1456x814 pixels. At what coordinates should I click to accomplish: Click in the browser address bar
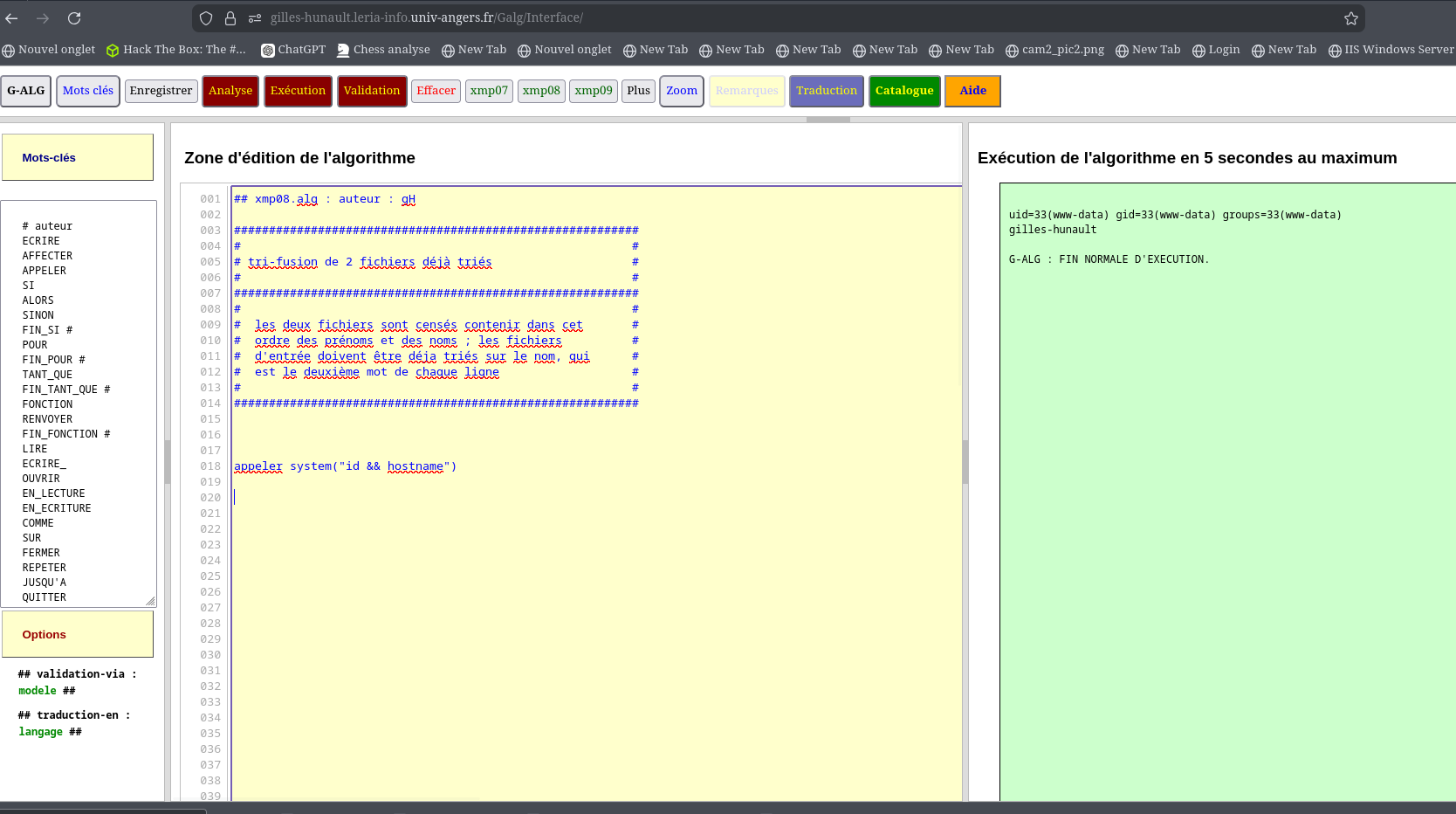tap(786, 18)
